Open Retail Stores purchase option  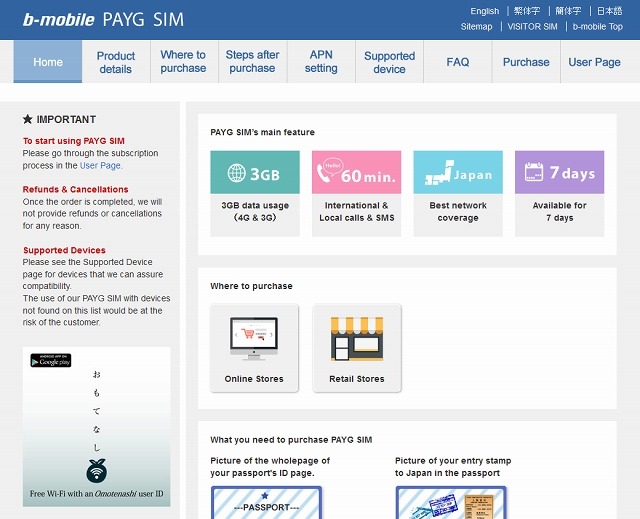click(x=357, y=348)
